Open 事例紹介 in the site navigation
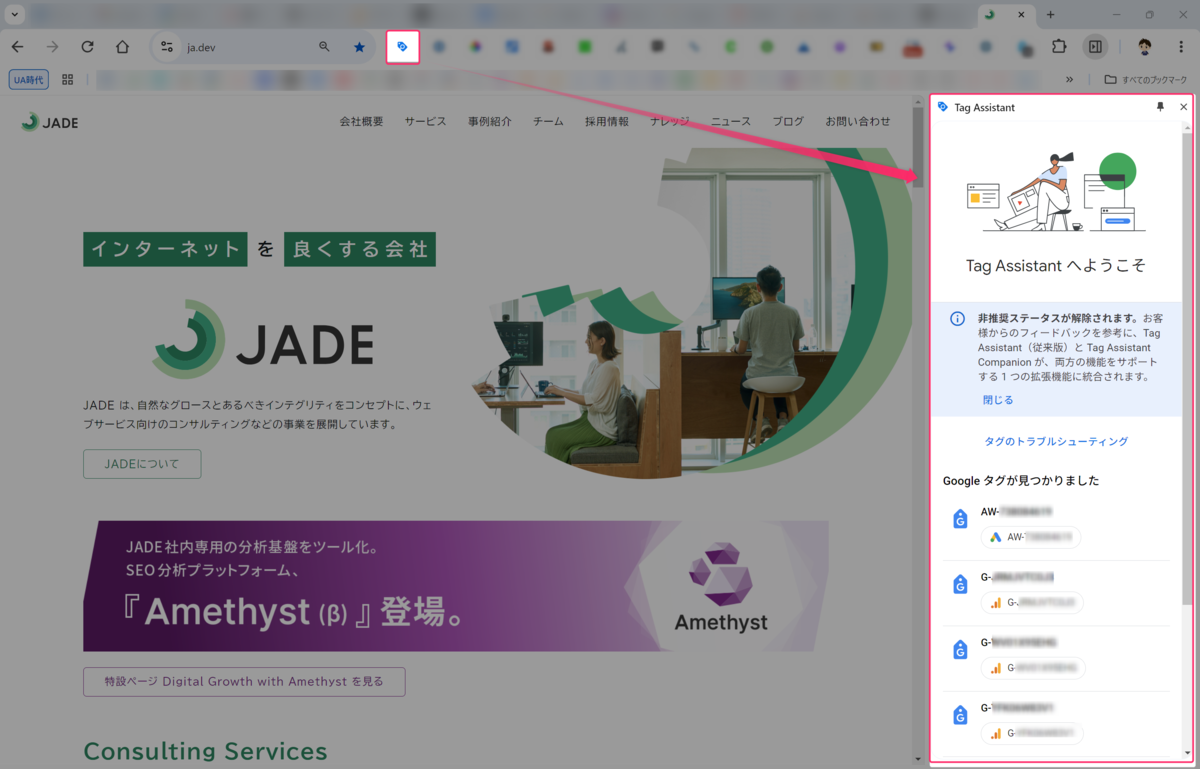The image size is (1200, 769). click(x=489, y=121)
